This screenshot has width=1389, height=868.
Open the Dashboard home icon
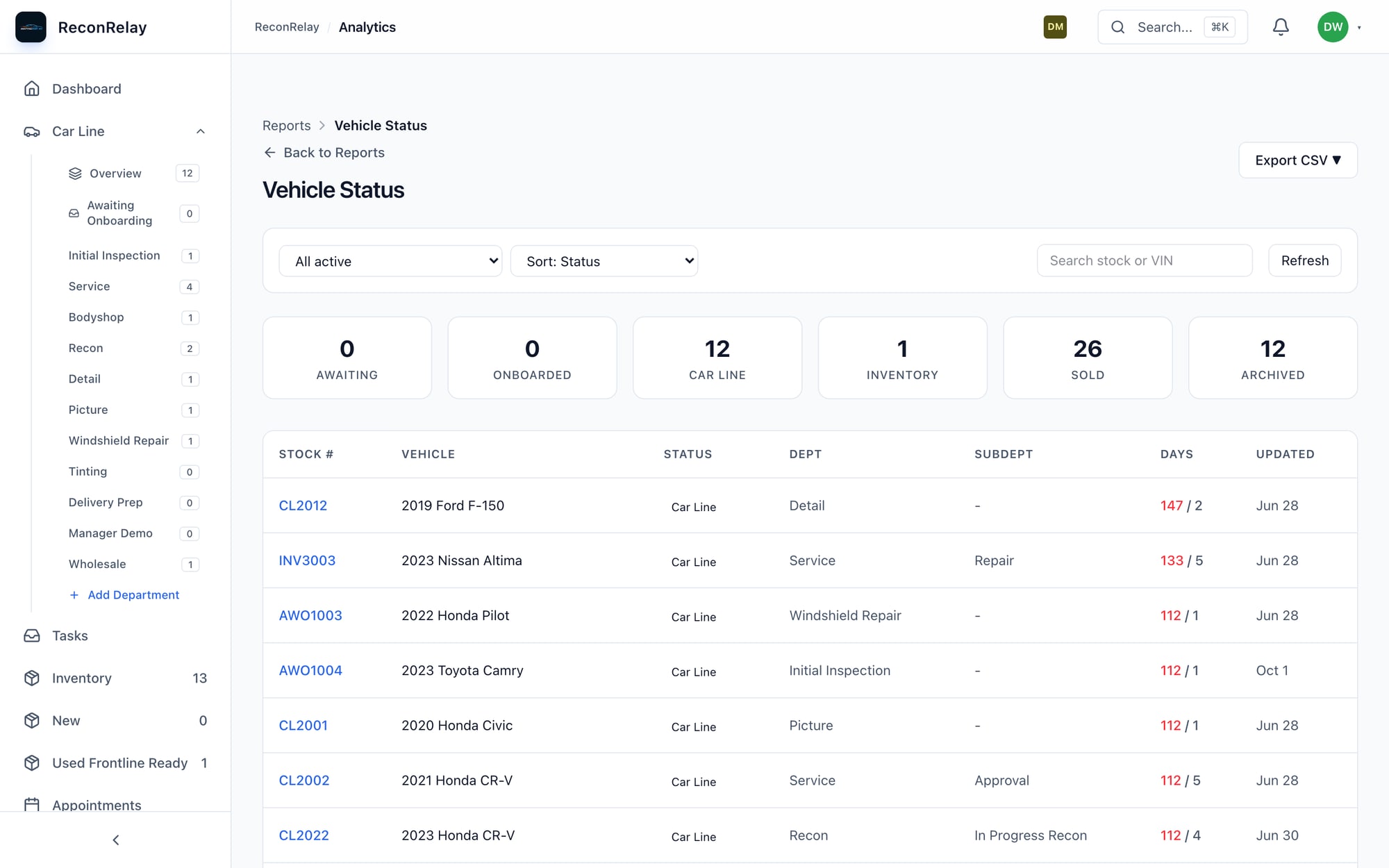tap(32, 89)
